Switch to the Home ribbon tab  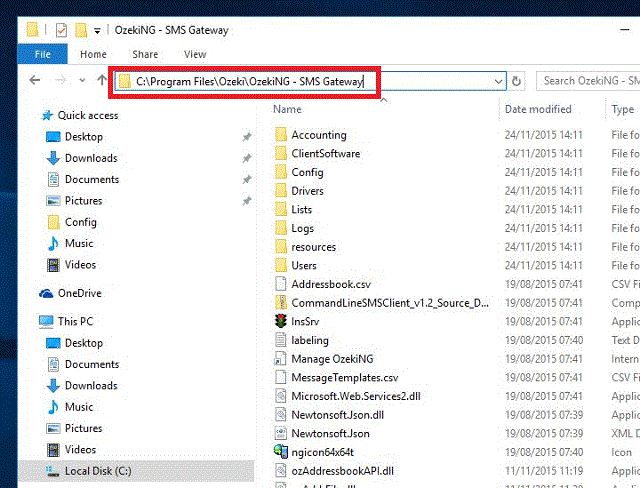tap(93, 54)
